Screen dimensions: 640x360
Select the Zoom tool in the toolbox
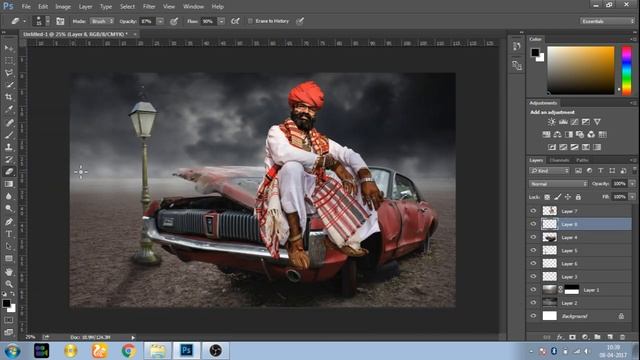click(9, 284)
